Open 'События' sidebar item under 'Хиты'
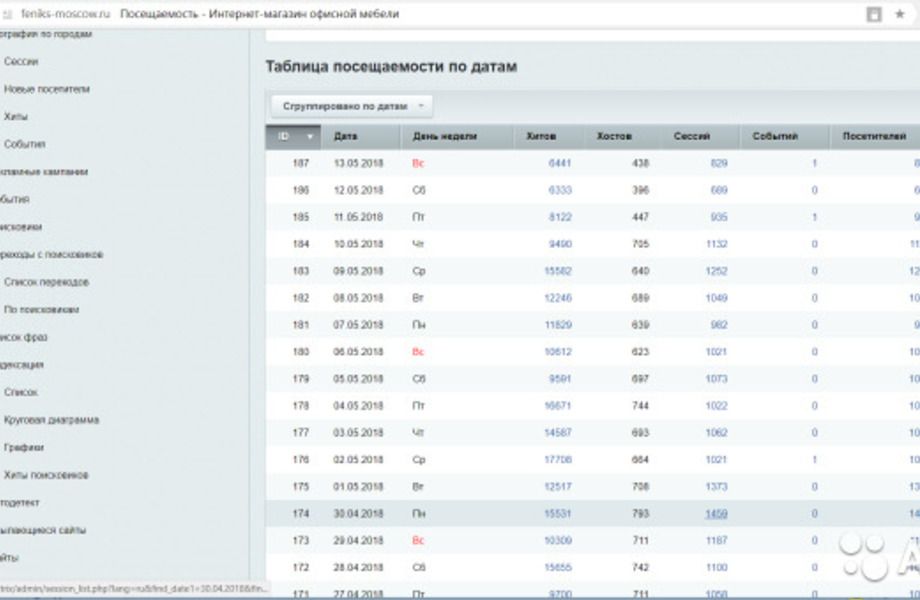Image resolution: width=920 pixels, height=600 pixels. click(25, 144)
